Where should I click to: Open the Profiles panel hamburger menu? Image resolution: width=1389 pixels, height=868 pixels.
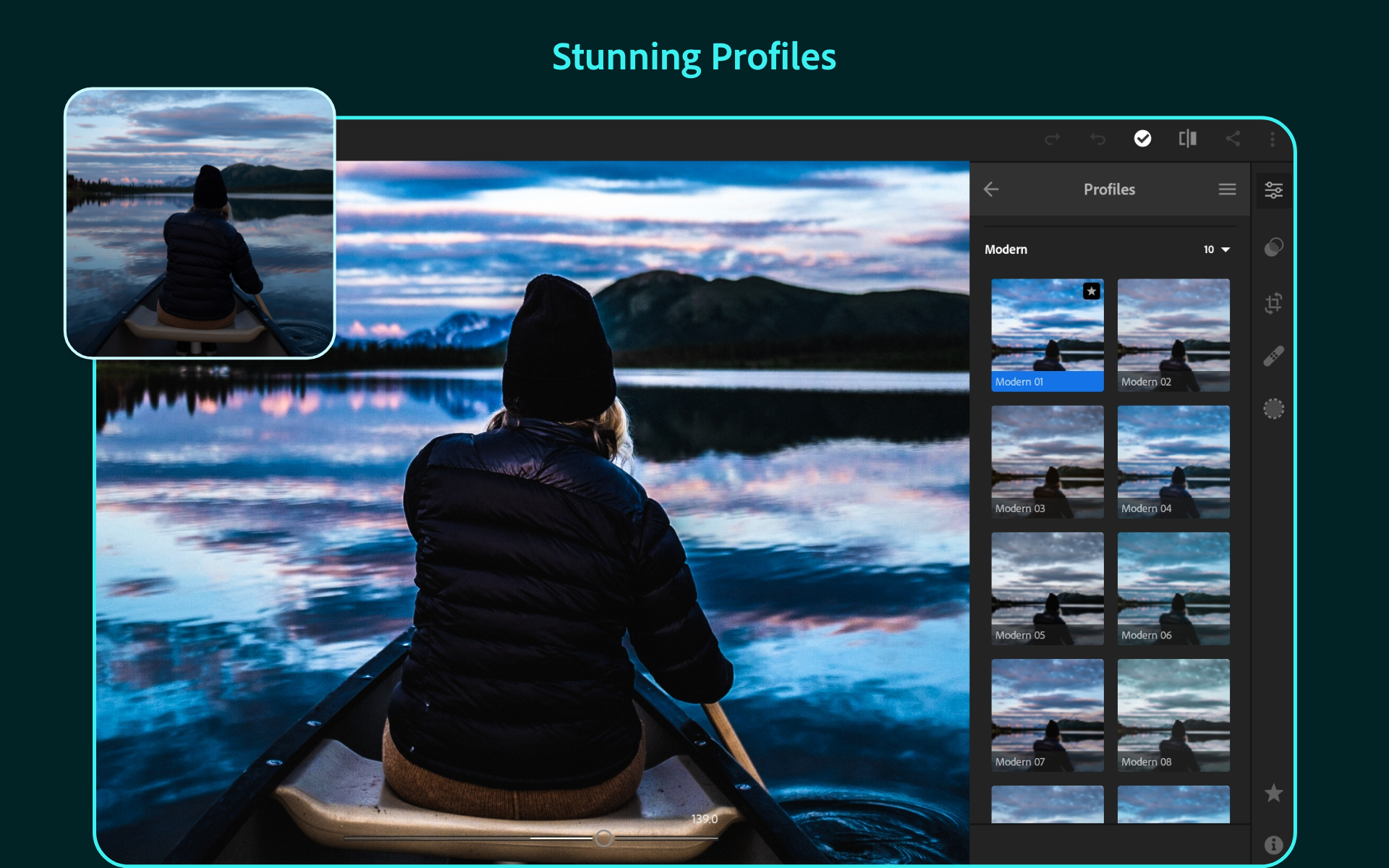(x=1227, y=189)
